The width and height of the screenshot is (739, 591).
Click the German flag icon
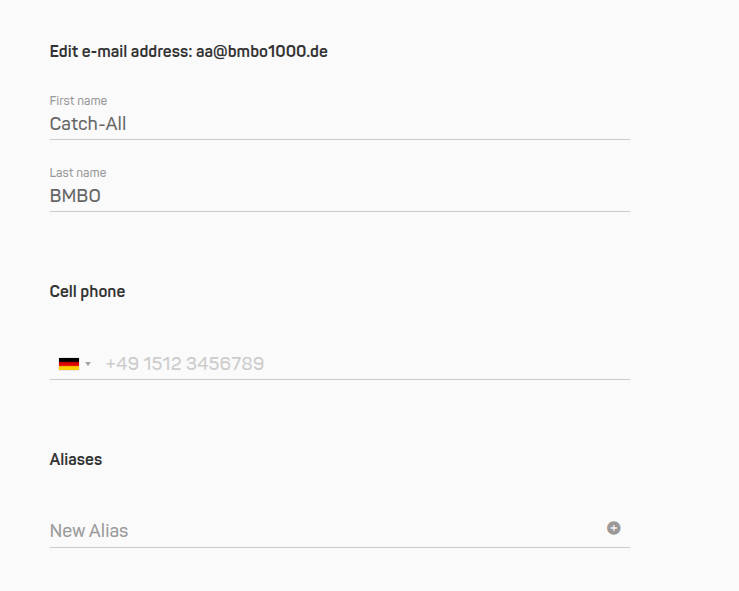pyautogui.click(x=69, y=364)
